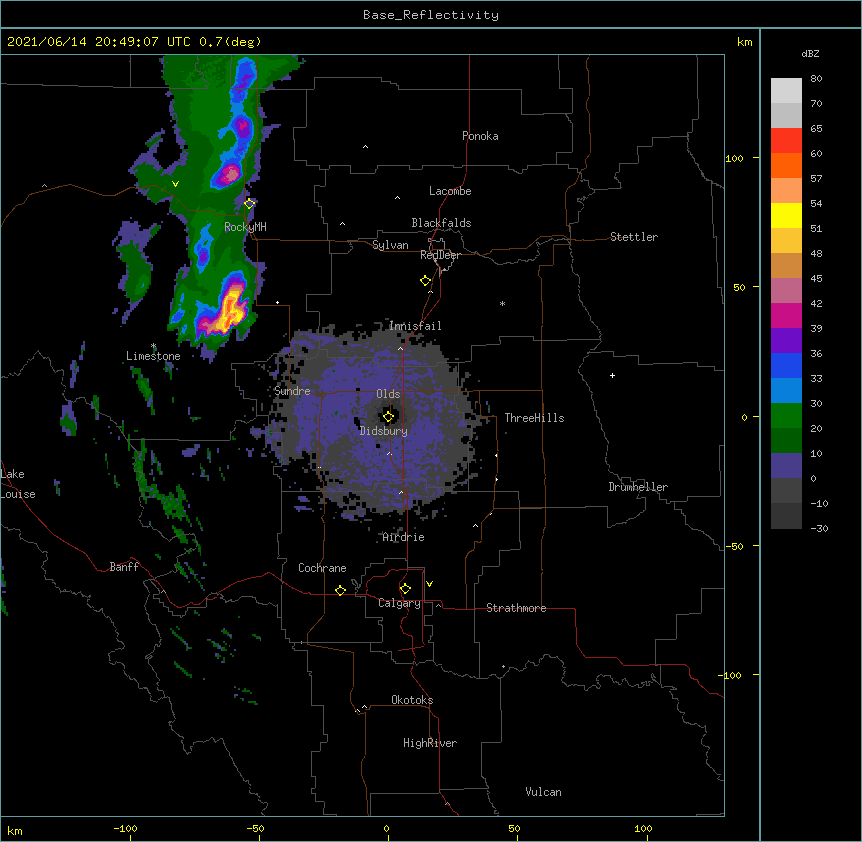862x842 pixels.
Task: Click the asterisk marker east of Innisfail
Action: click(502, 303)
